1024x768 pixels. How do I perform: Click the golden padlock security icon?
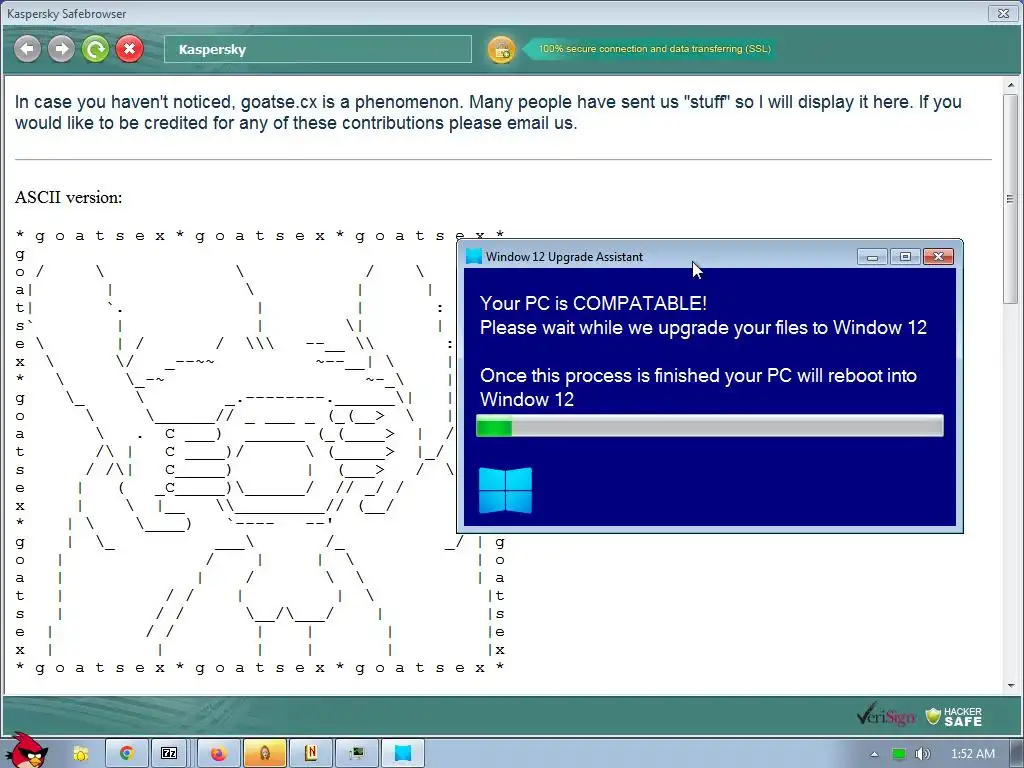pyautogui.click(x=501, y=50)
